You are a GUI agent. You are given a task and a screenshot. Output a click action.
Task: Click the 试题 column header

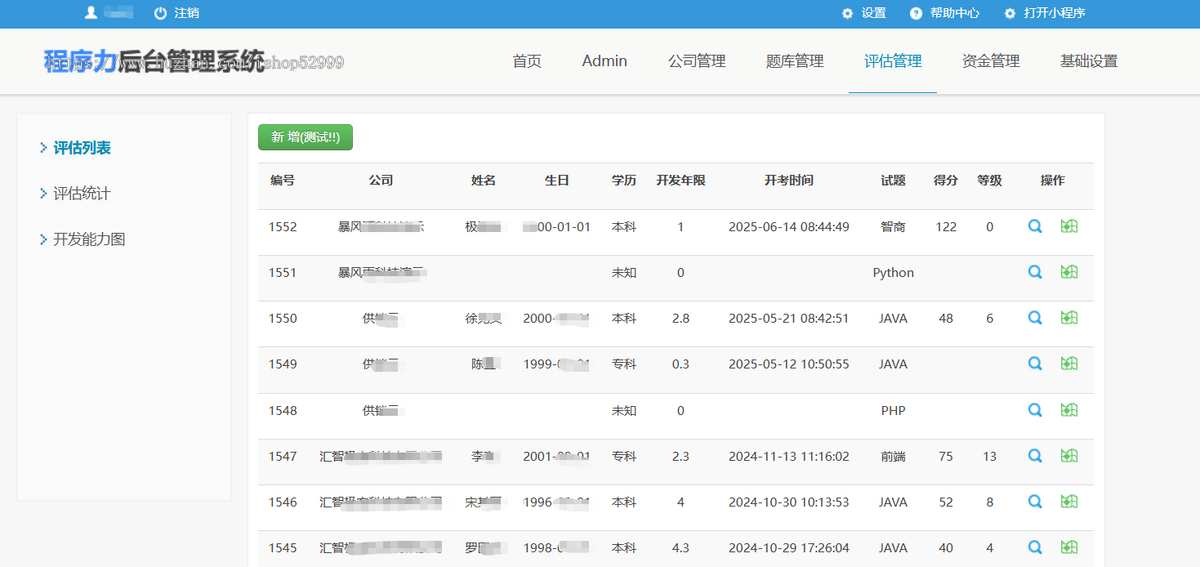893,181
